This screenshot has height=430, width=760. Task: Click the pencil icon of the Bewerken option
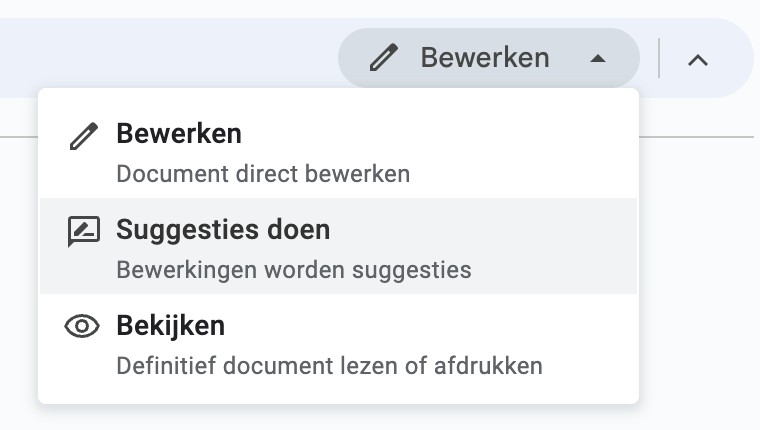coord(84,136)
